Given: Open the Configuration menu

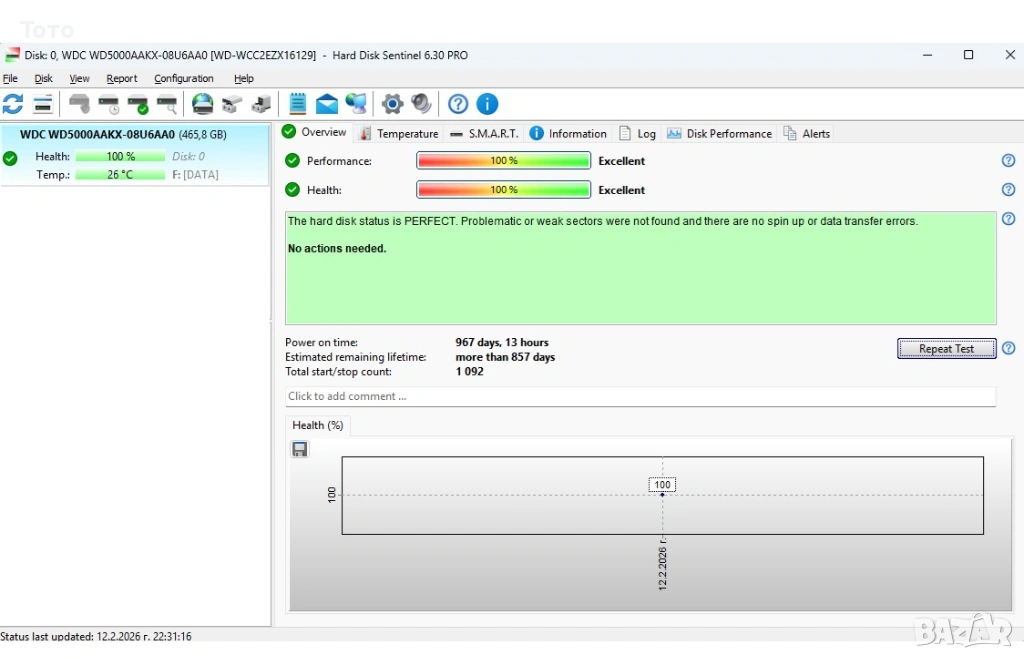Looking at the screenshot, I should click(183, 79).
